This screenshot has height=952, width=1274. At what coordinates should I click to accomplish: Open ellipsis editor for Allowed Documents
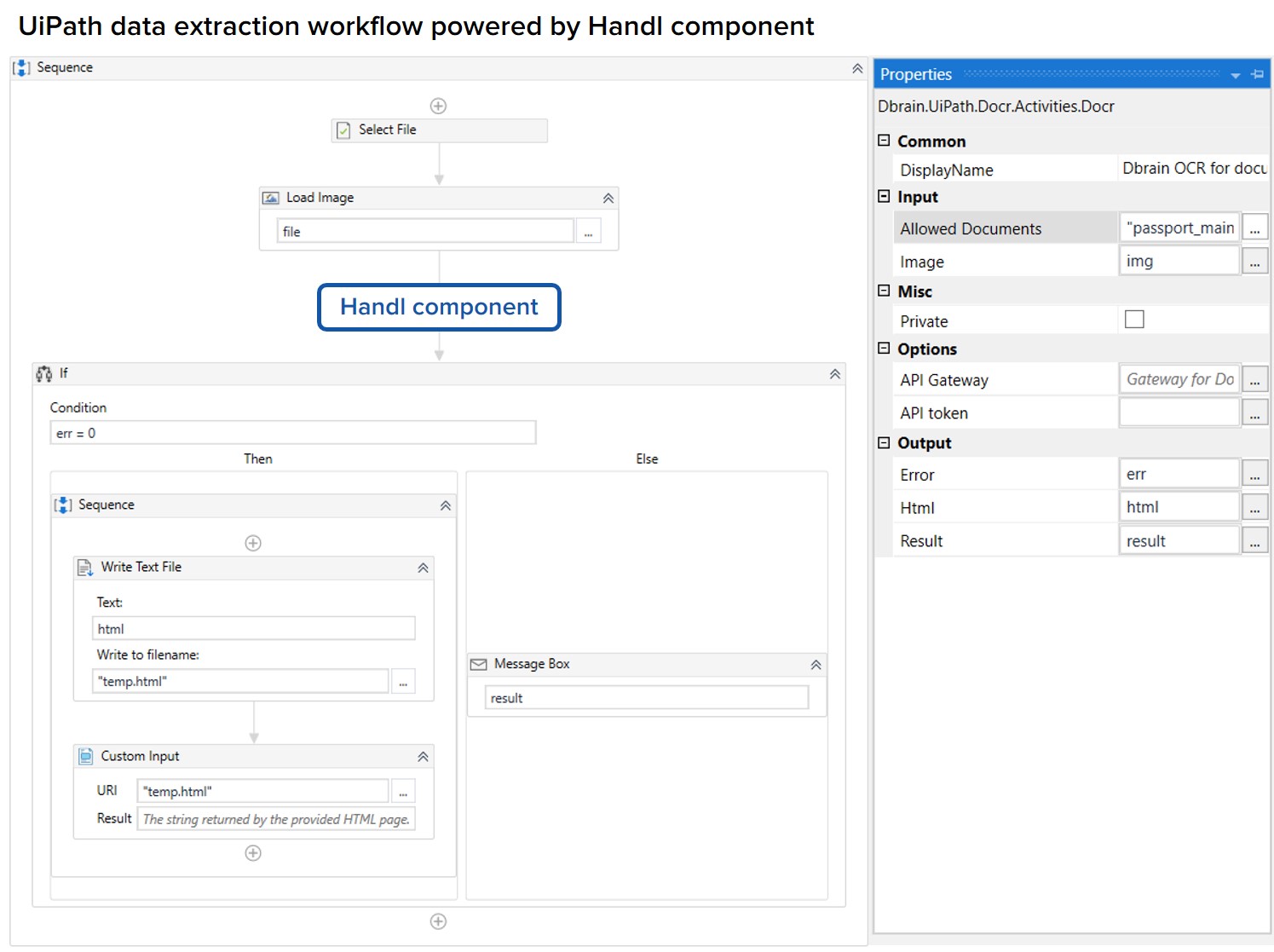coord(1255,228)
